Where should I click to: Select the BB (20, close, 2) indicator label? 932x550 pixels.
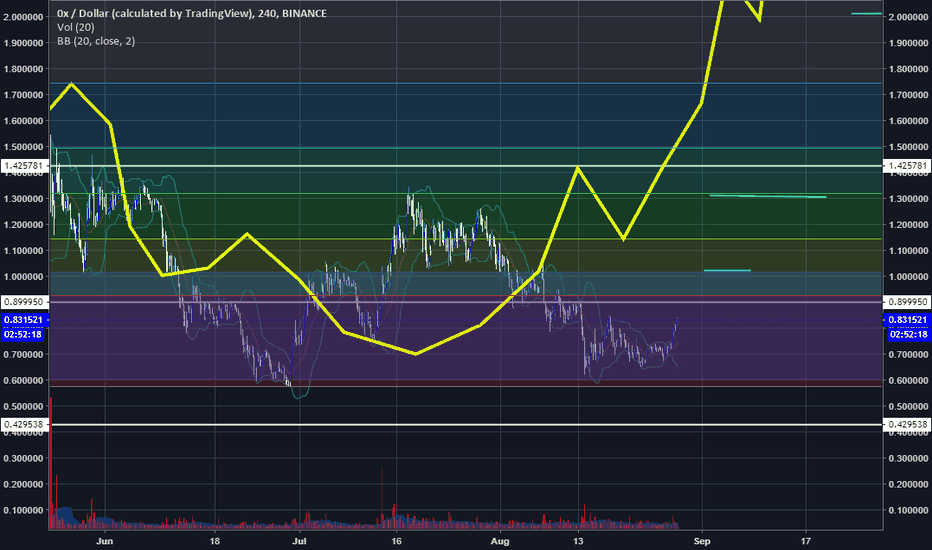click(96, 41)
